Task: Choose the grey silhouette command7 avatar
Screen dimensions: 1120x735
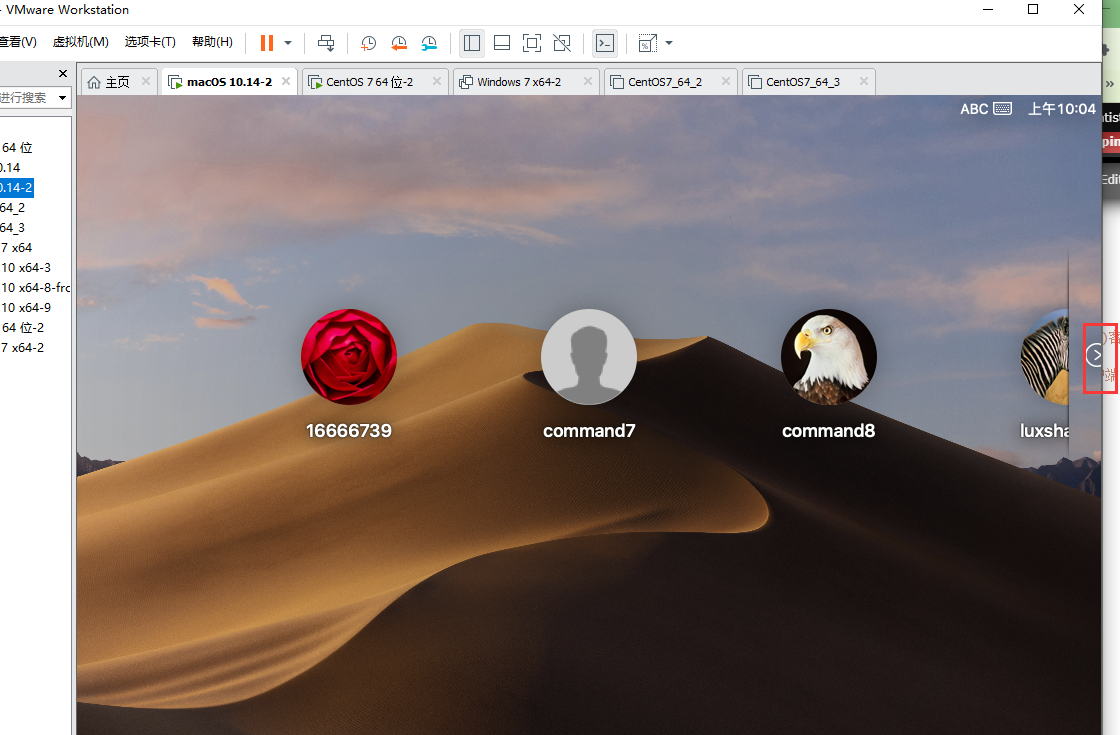Action: point(589,356)
